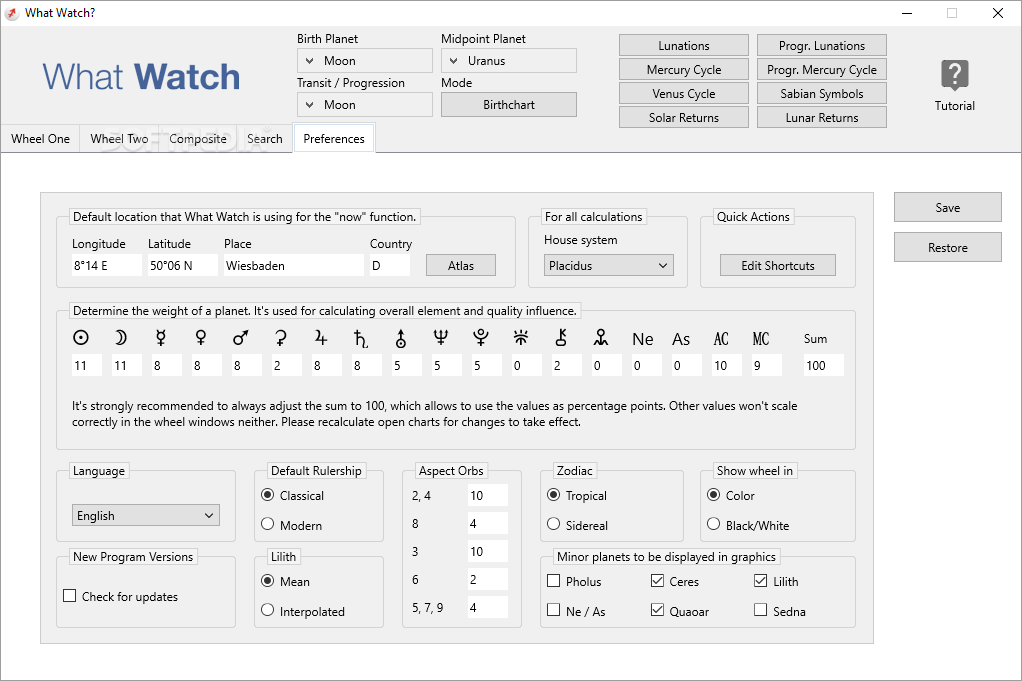Restore default preferences
Viewport: 1022px width, 681px height.
(948, 248)
